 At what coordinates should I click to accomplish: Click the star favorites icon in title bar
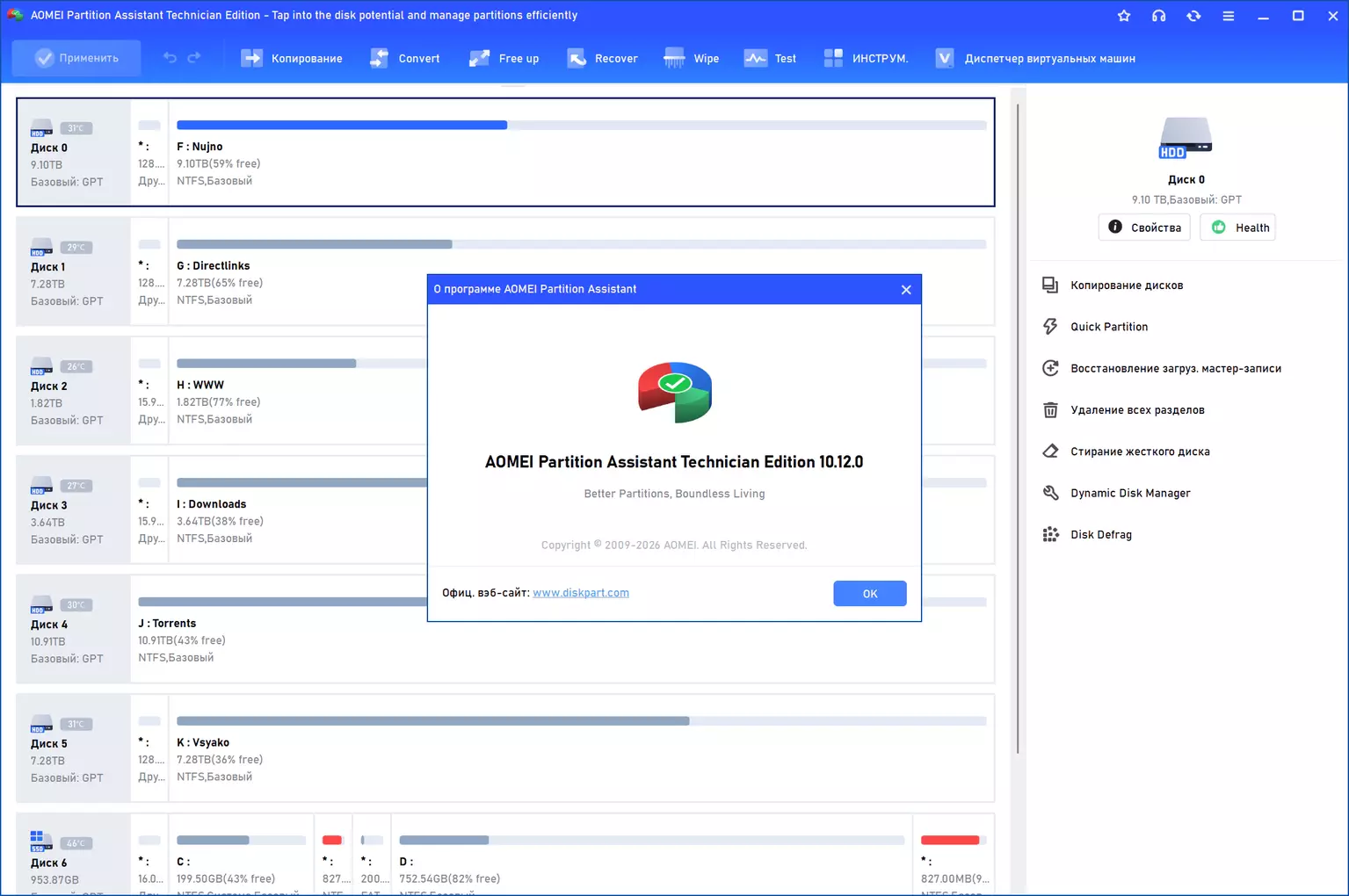pos(1124,16)
